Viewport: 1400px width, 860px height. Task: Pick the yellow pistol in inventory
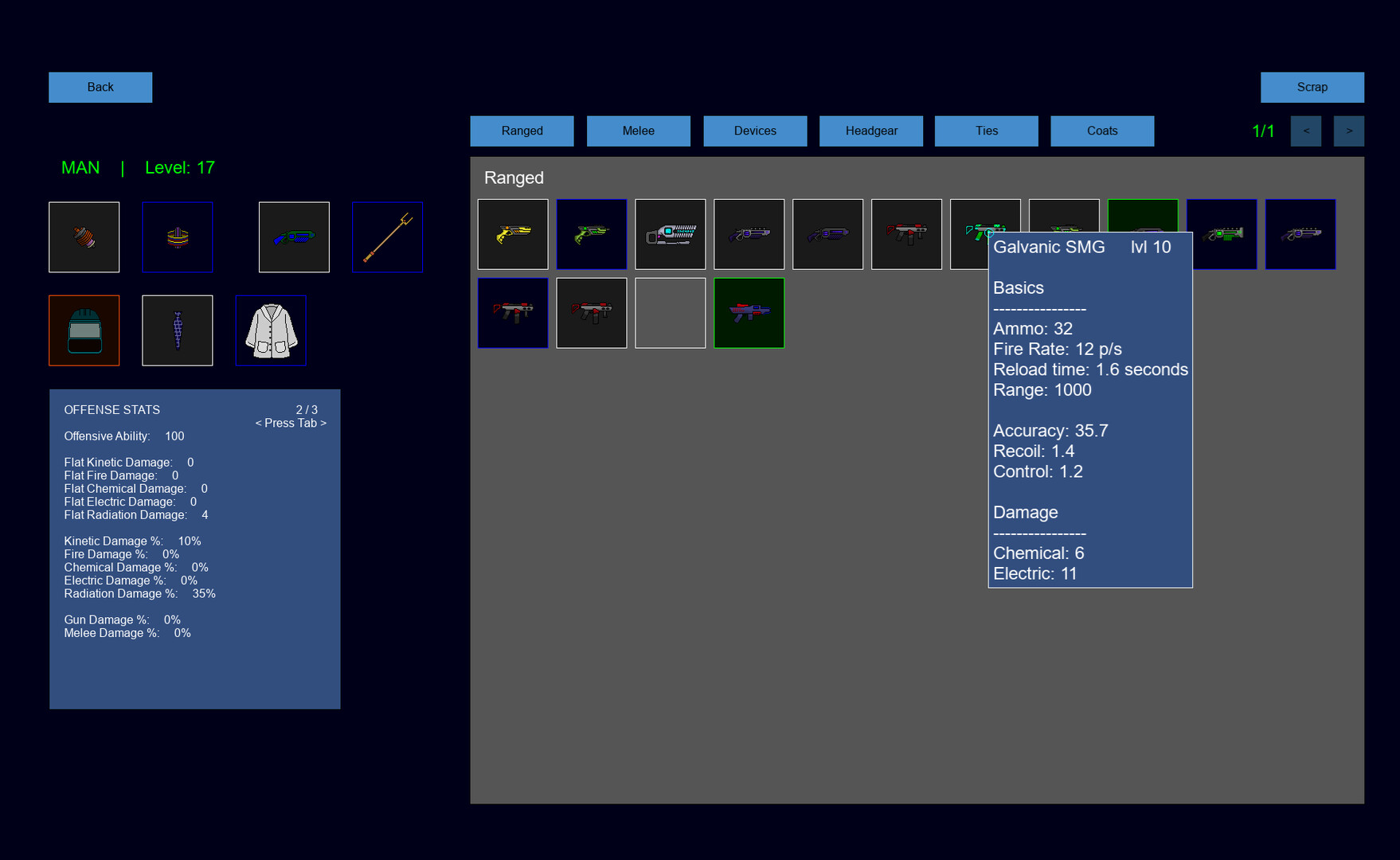tap(513, 234)
